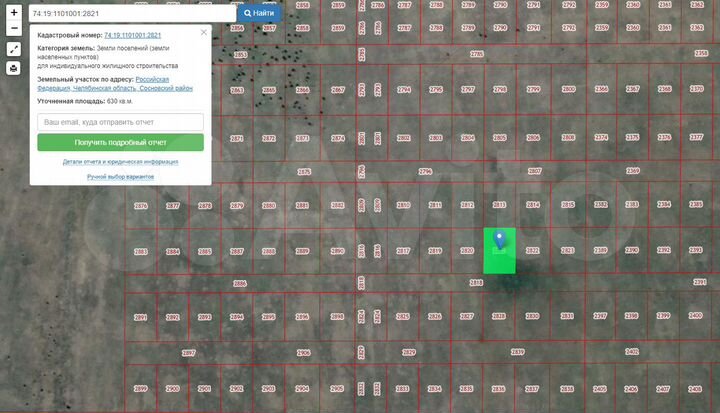
Task: Open Детали отчета и юридическая информация link
Action: click(x=120, y=161)
